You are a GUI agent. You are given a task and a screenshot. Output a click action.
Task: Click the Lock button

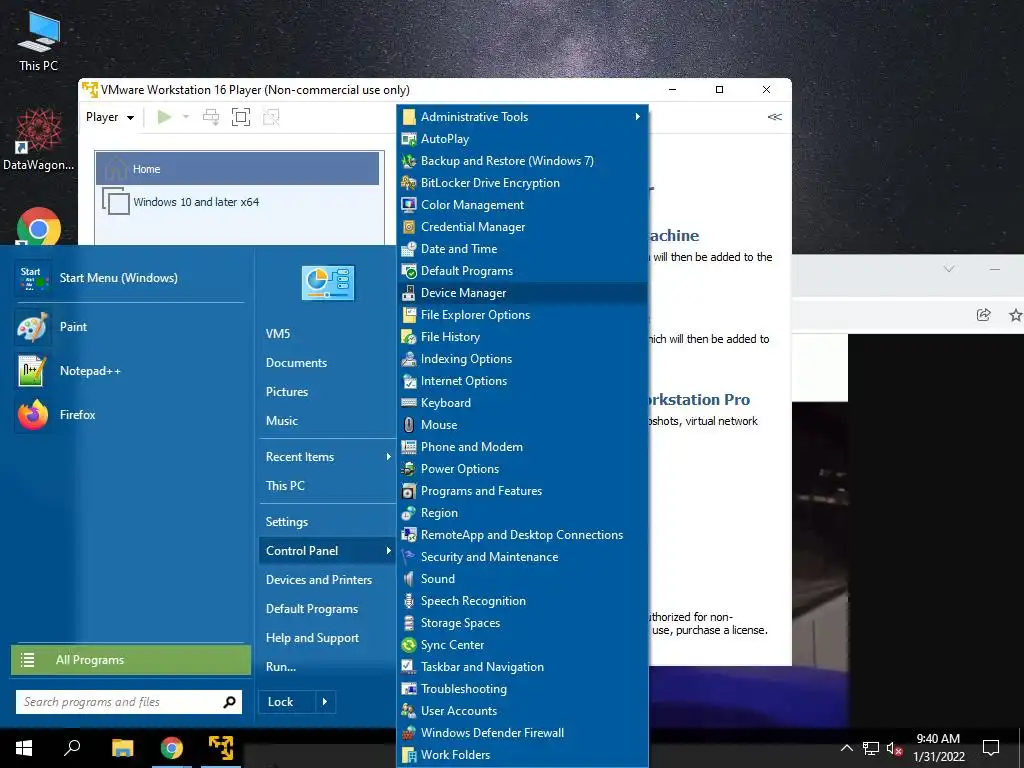287,702
